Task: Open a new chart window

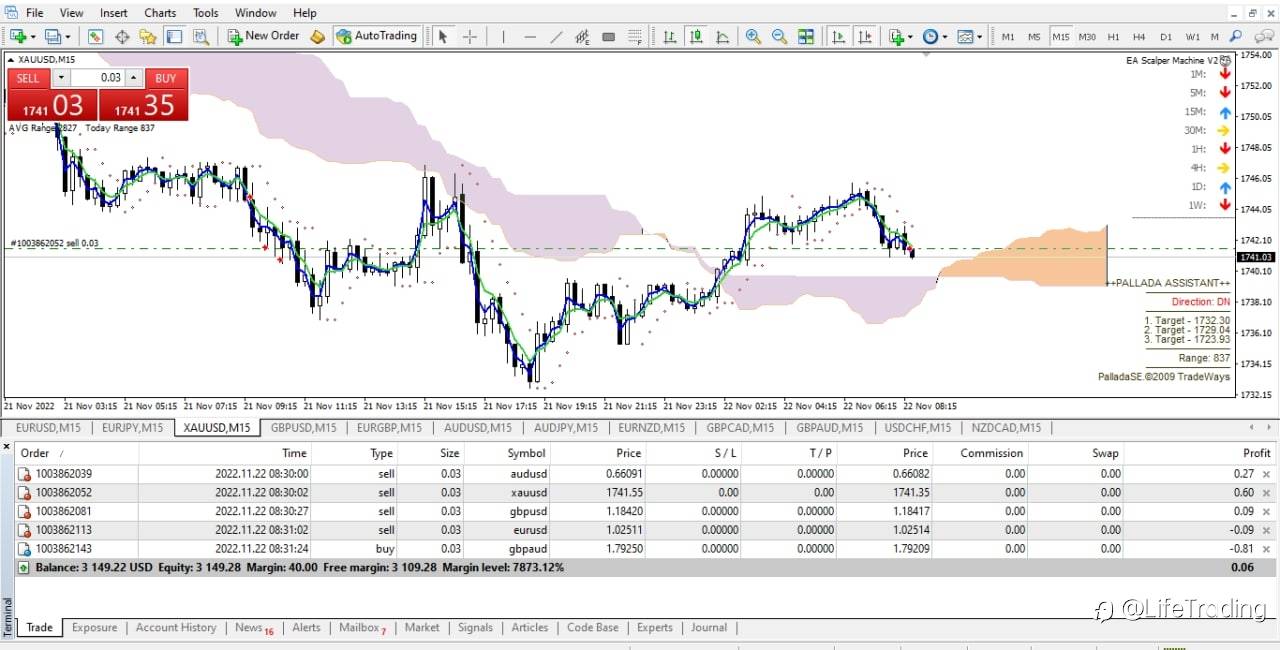Action: coord(19,36)
